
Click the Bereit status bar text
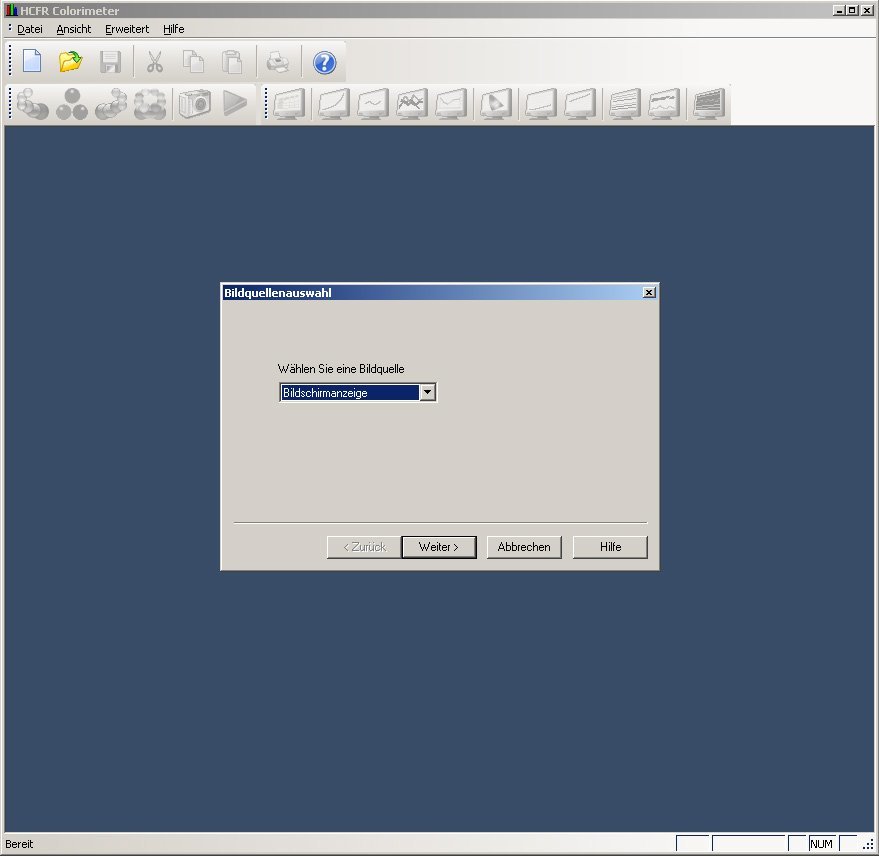[19, 844]
